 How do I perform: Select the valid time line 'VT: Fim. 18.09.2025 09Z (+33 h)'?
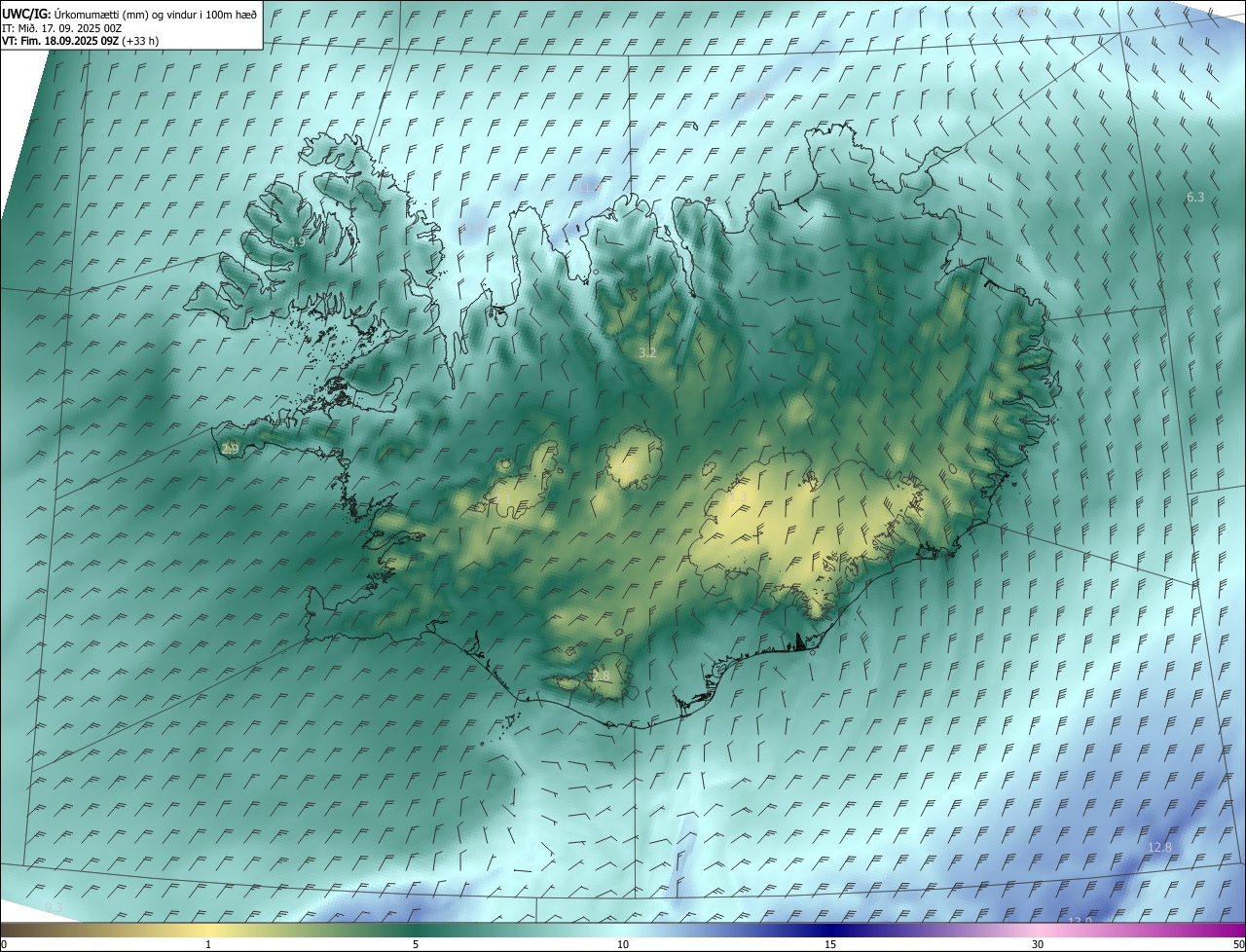(80, 41)
